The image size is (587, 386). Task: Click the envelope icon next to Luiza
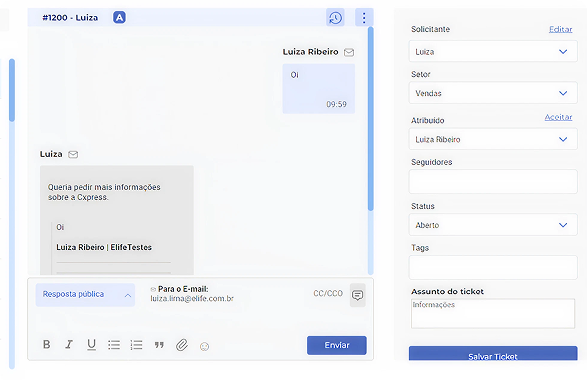click(73, 154)
